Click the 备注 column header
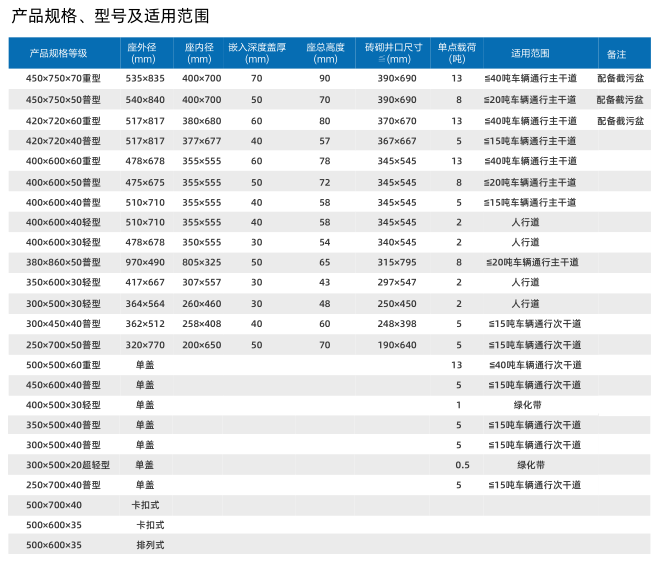 tap(617, 53)
